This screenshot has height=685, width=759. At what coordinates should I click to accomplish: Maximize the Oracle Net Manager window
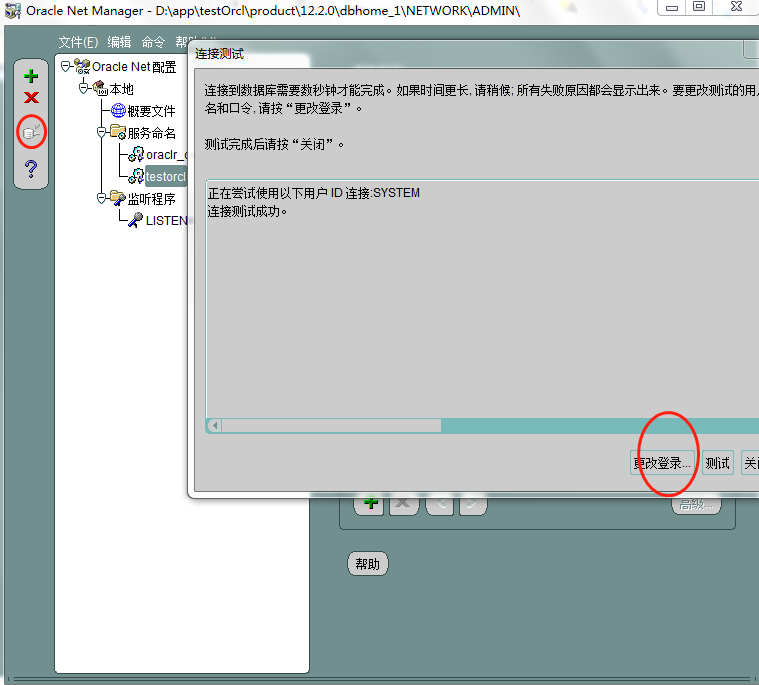699,7
